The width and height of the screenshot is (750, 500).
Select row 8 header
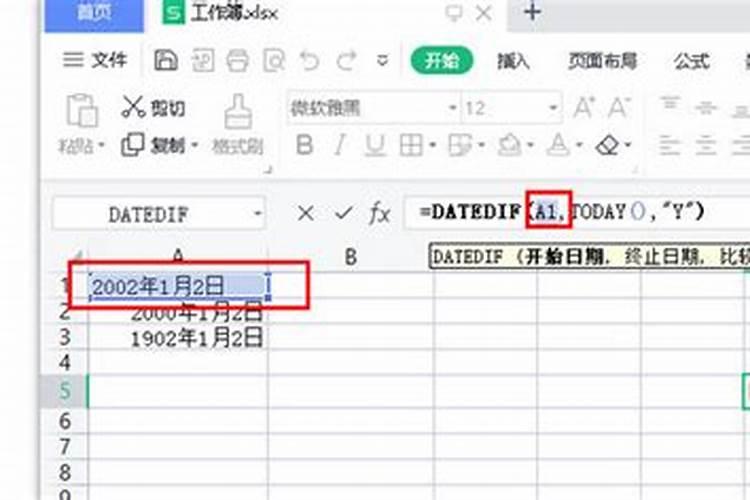click(x=65, y=472)
